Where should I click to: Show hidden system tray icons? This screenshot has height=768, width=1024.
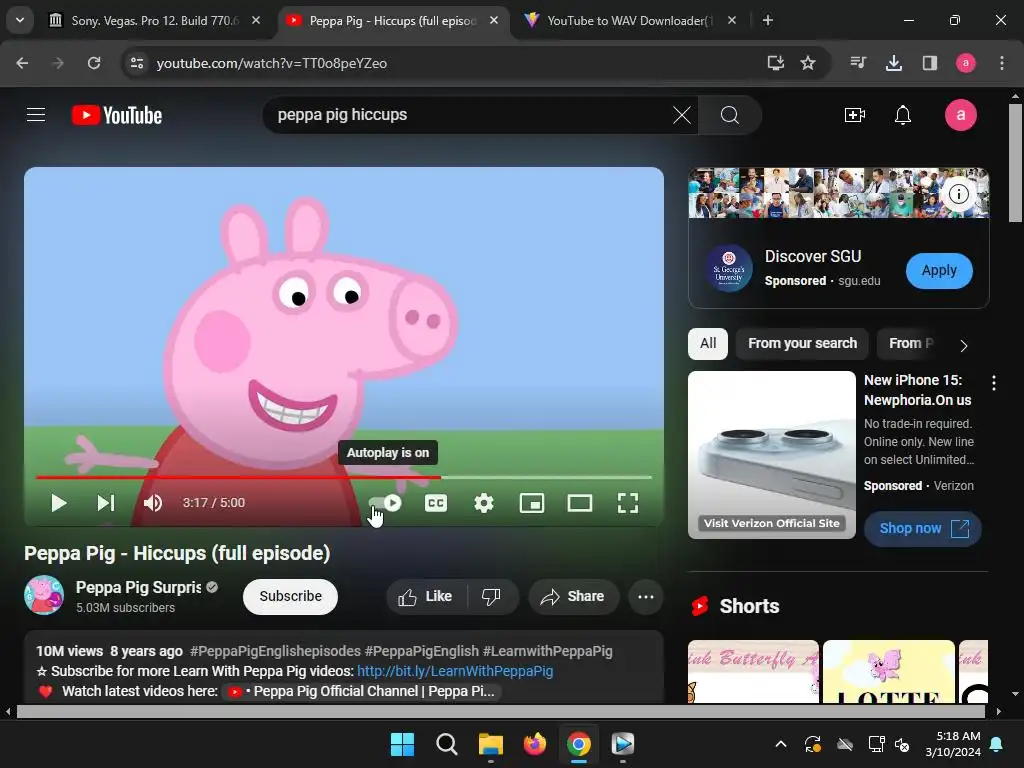point(780,744)
